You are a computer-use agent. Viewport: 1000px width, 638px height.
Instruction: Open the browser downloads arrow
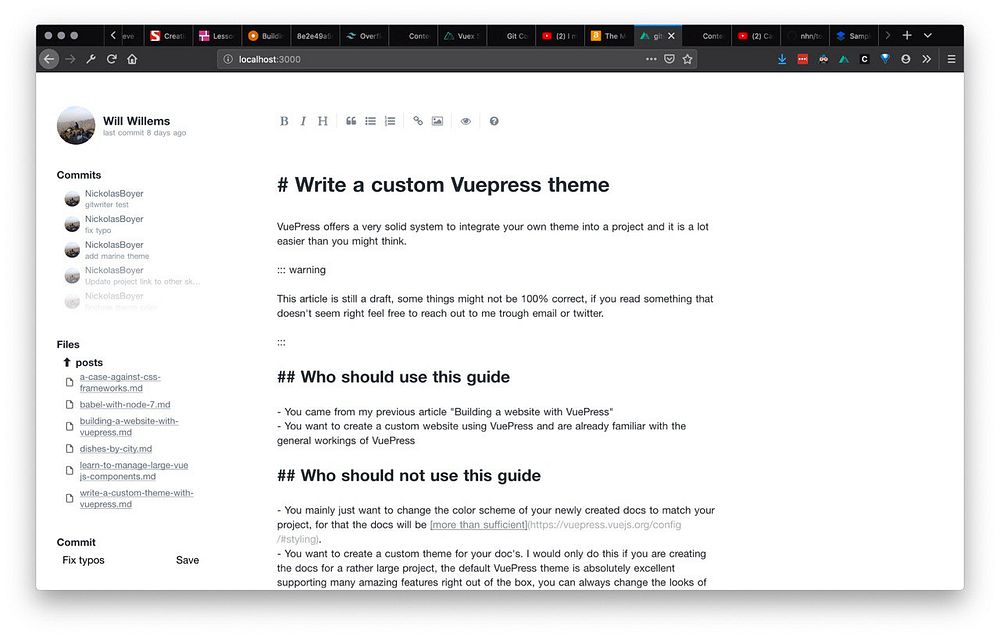[x=782, y=59]
